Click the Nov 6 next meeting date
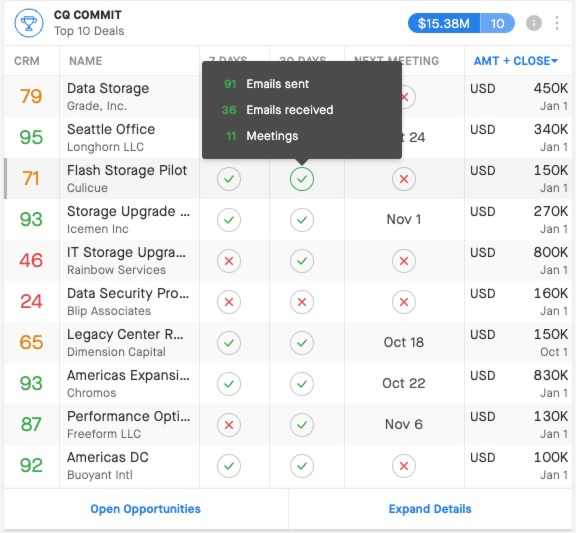The image size is (576, 533). 404,425
